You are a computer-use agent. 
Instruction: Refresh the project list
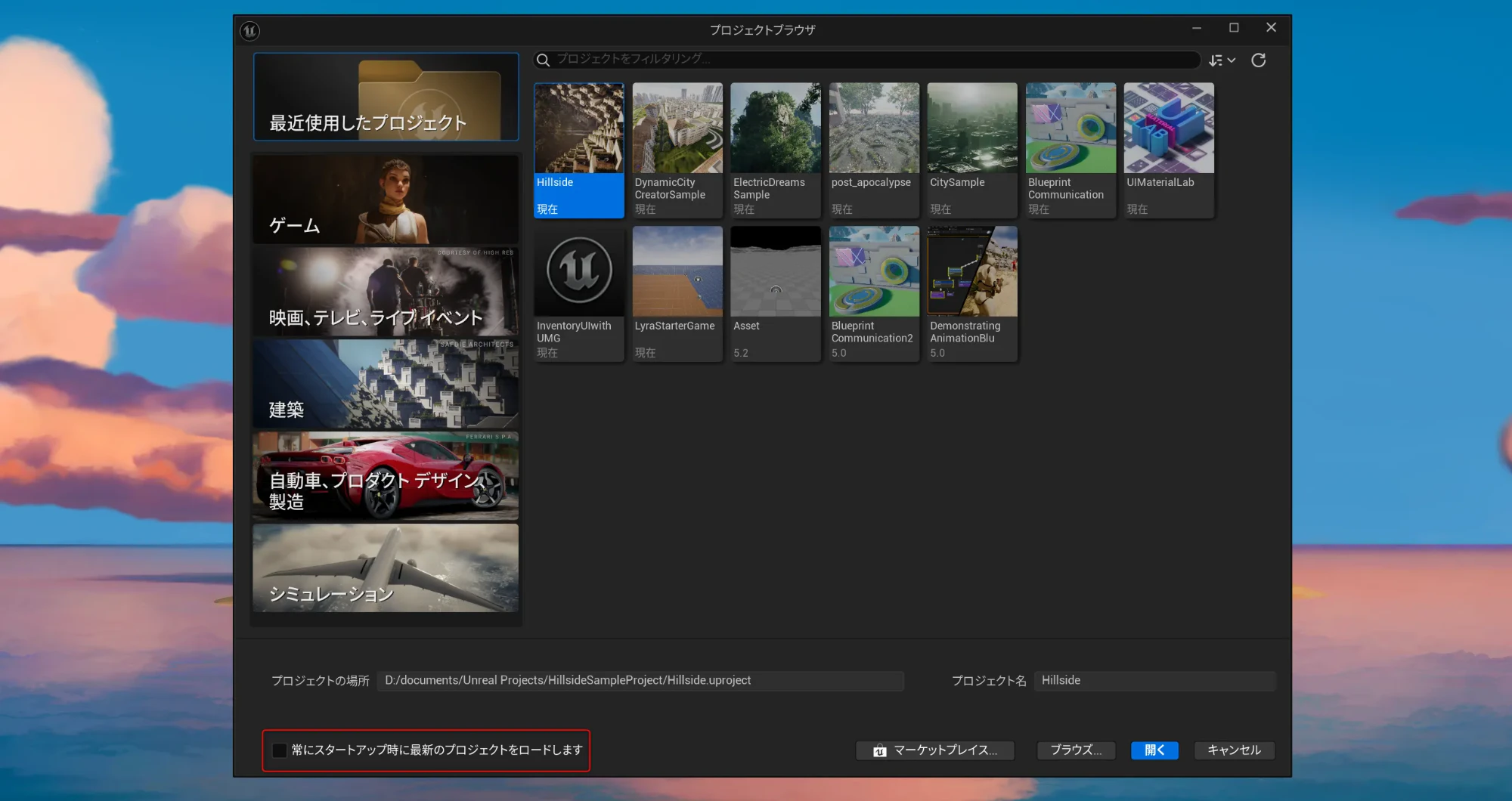[x=1259, y=60]
